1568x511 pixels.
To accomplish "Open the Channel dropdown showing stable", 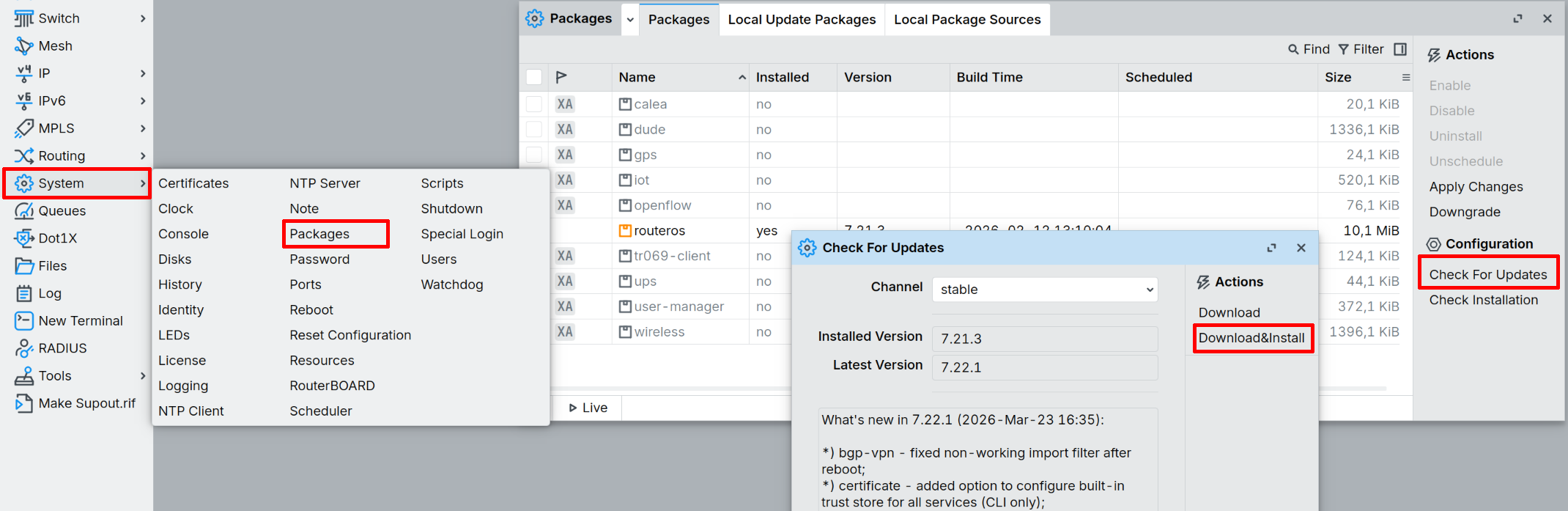I will pyautogui.click(x=1044, y=290).
